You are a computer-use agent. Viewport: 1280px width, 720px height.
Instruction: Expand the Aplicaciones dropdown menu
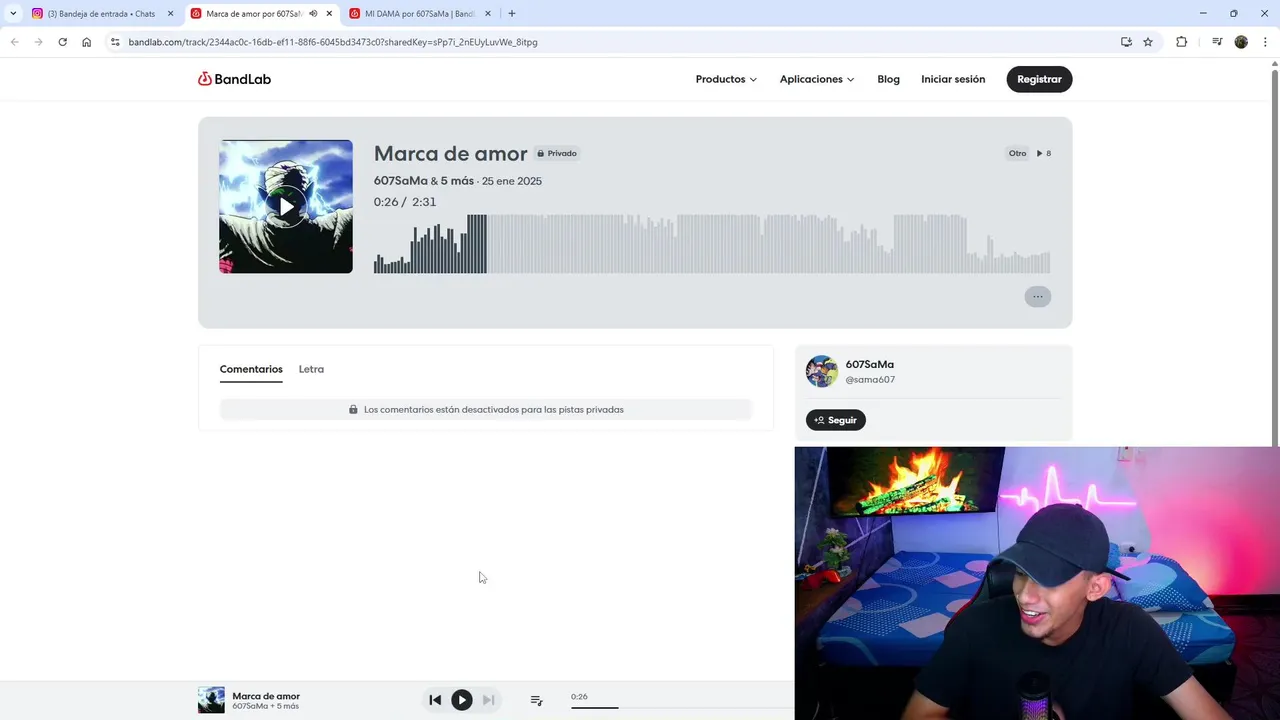[817, 79]
